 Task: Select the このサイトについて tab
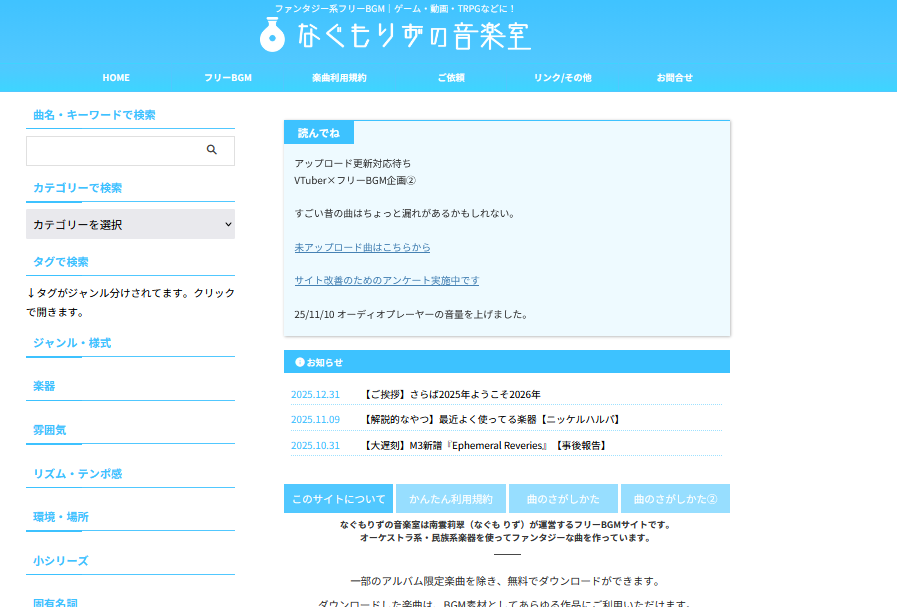click(339, 499)
